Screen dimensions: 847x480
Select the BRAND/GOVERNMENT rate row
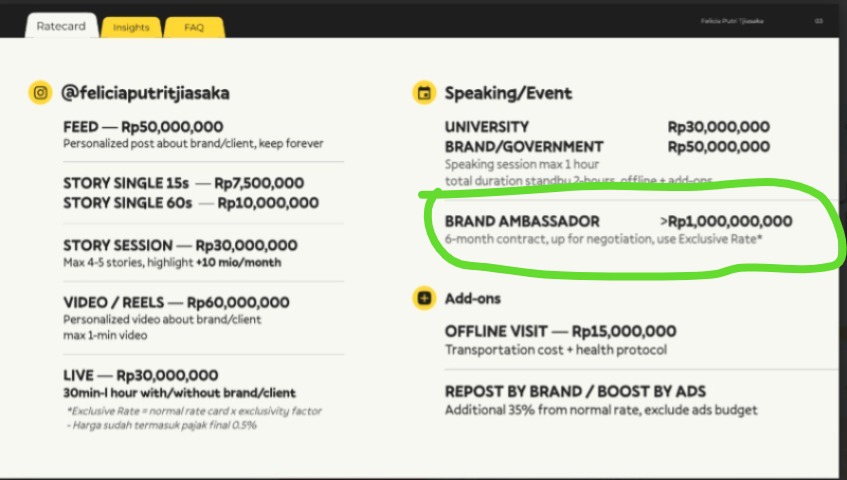(607, 147)
